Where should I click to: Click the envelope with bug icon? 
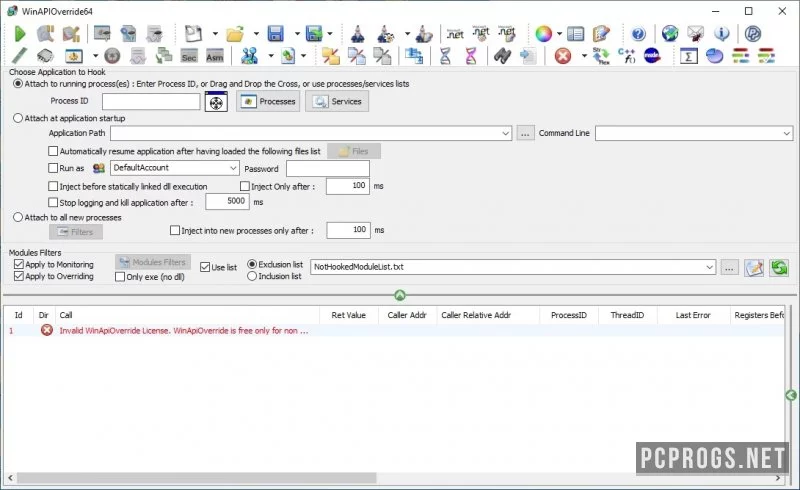pos(695,34)
